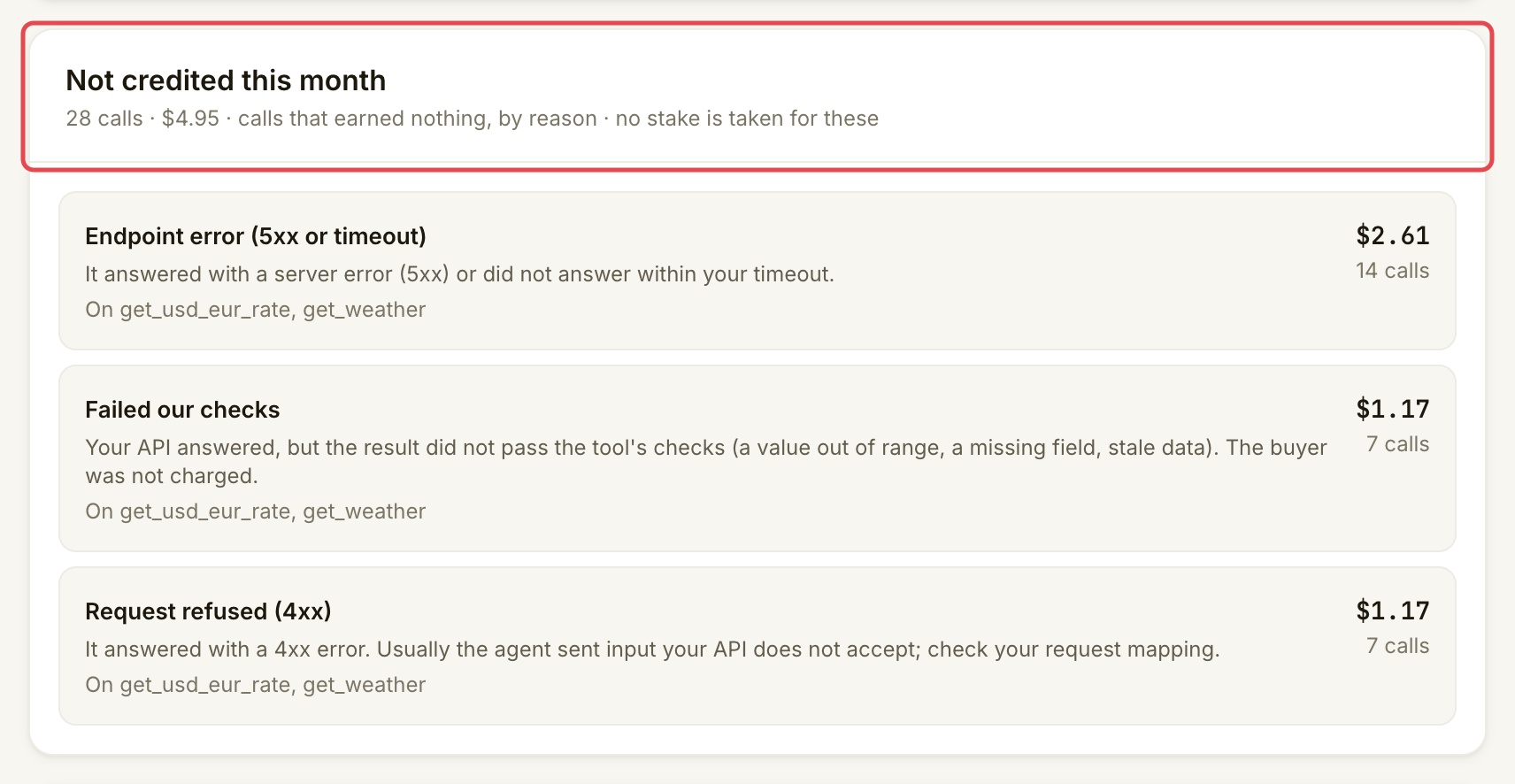Open the "Failed our checks" card title
This screenshot has width=1515, height=784.
[182, 410]
